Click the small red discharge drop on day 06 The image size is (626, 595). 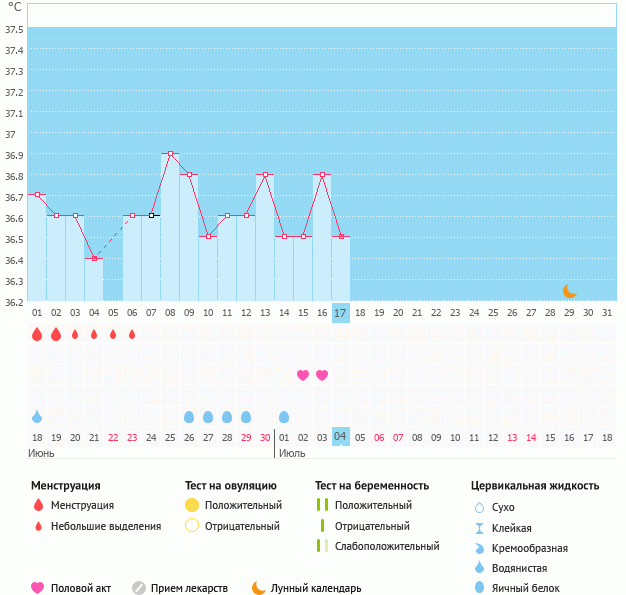coord(132,334)
